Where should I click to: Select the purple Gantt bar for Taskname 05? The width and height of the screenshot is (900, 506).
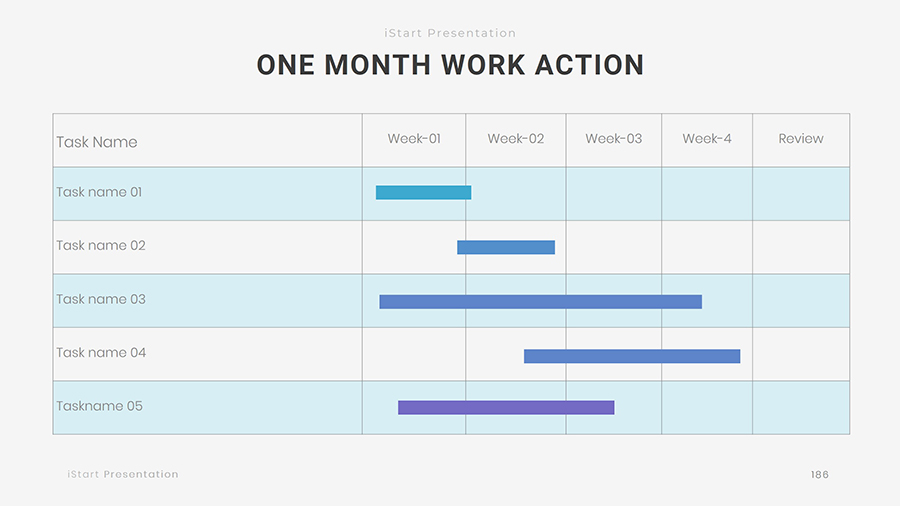click(x=506, y=407)
